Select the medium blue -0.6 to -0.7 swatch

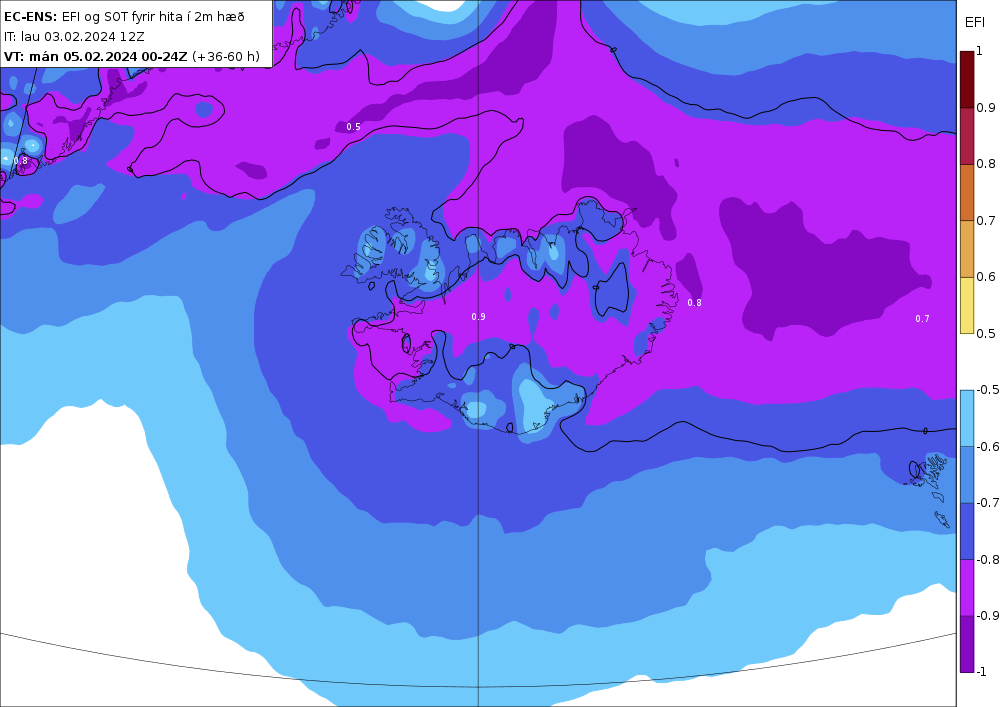(967, 474)
